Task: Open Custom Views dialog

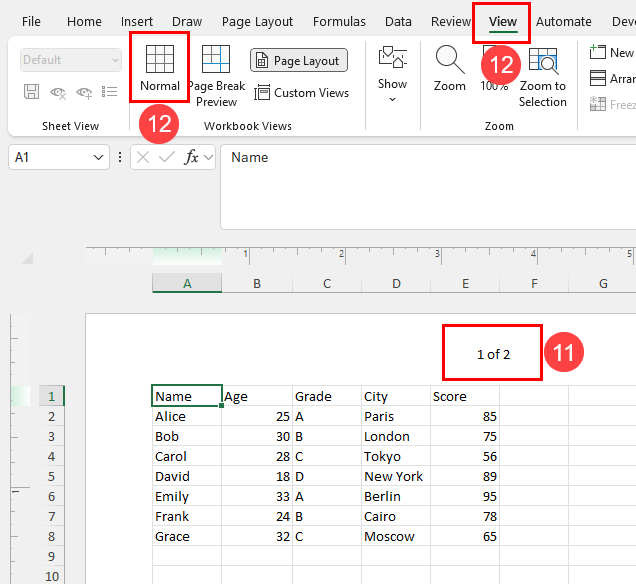Action: pos(301,93)
